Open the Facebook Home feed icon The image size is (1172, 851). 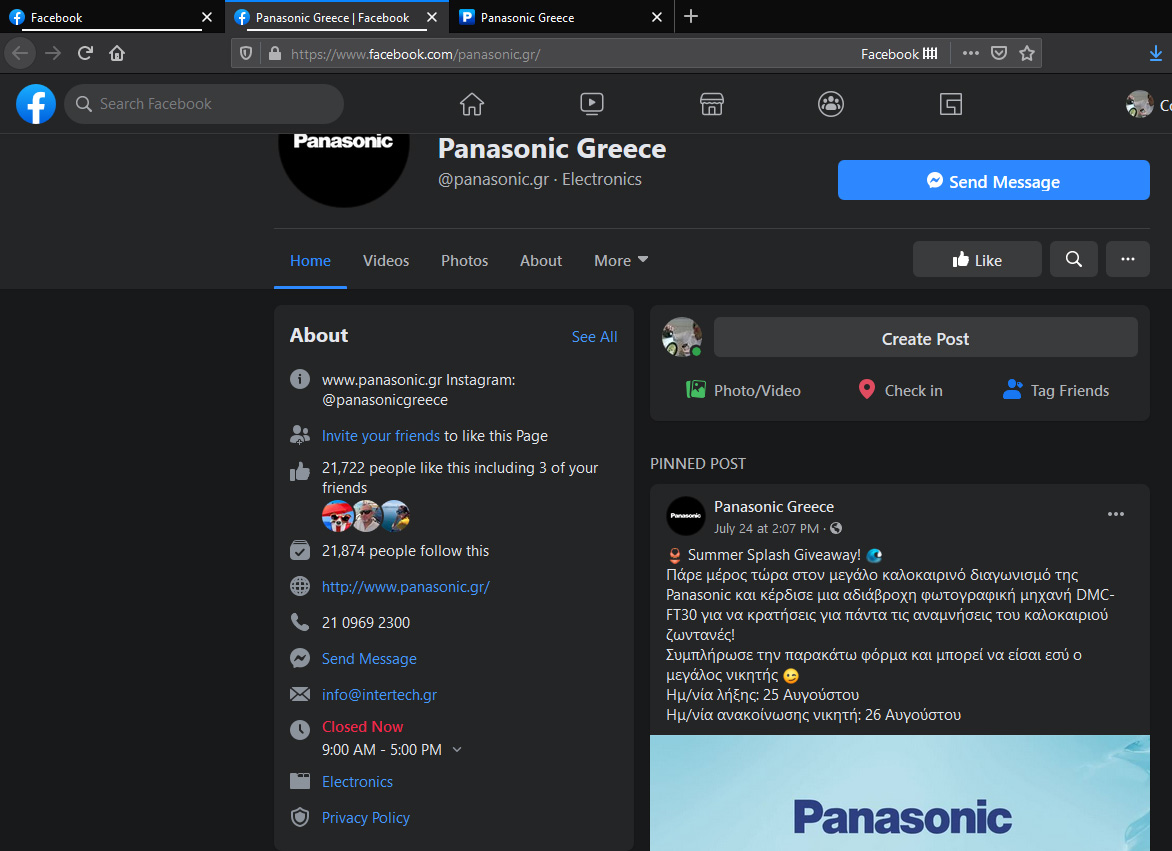(472, 104)
